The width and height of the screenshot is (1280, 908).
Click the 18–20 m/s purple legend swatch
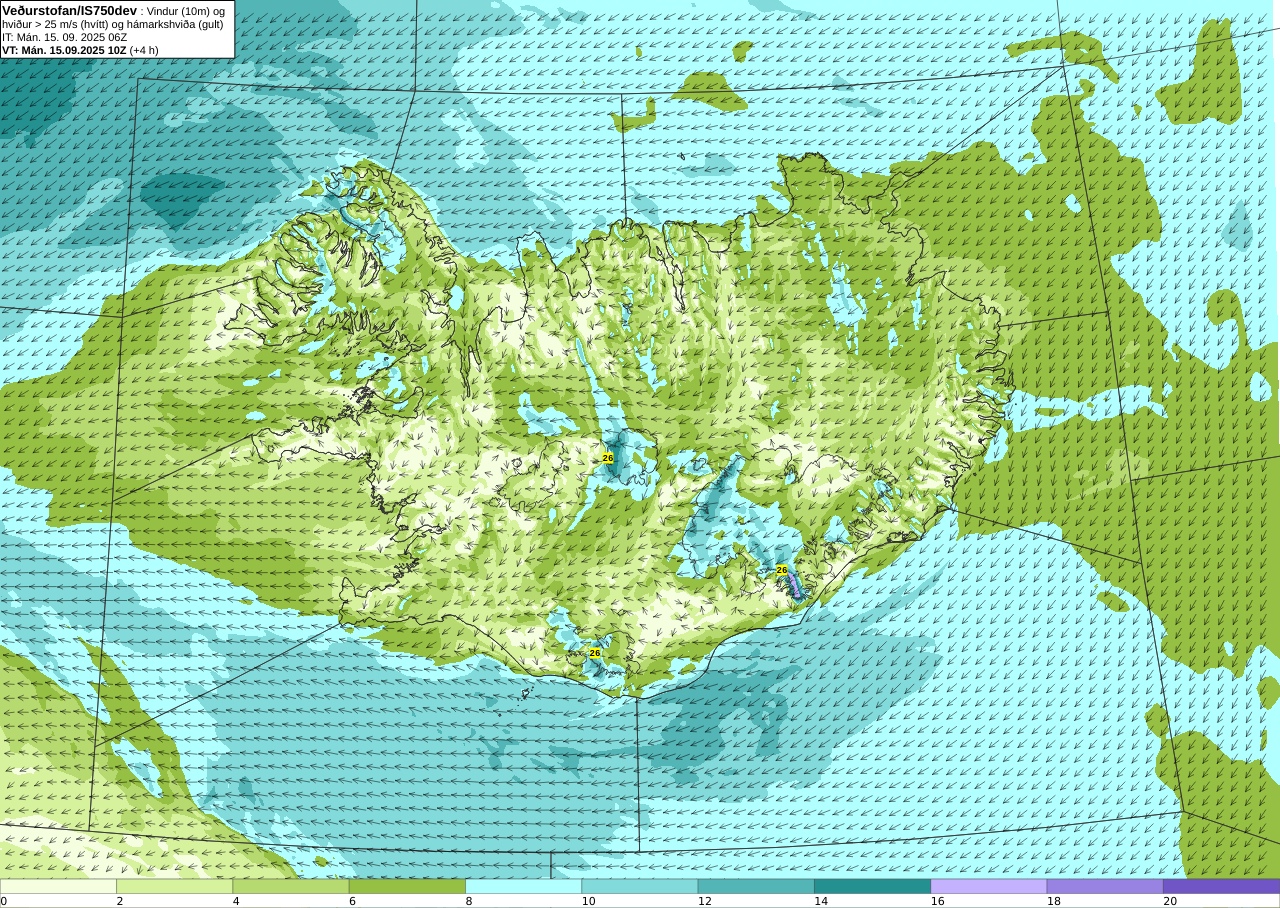coord(1105,886)
